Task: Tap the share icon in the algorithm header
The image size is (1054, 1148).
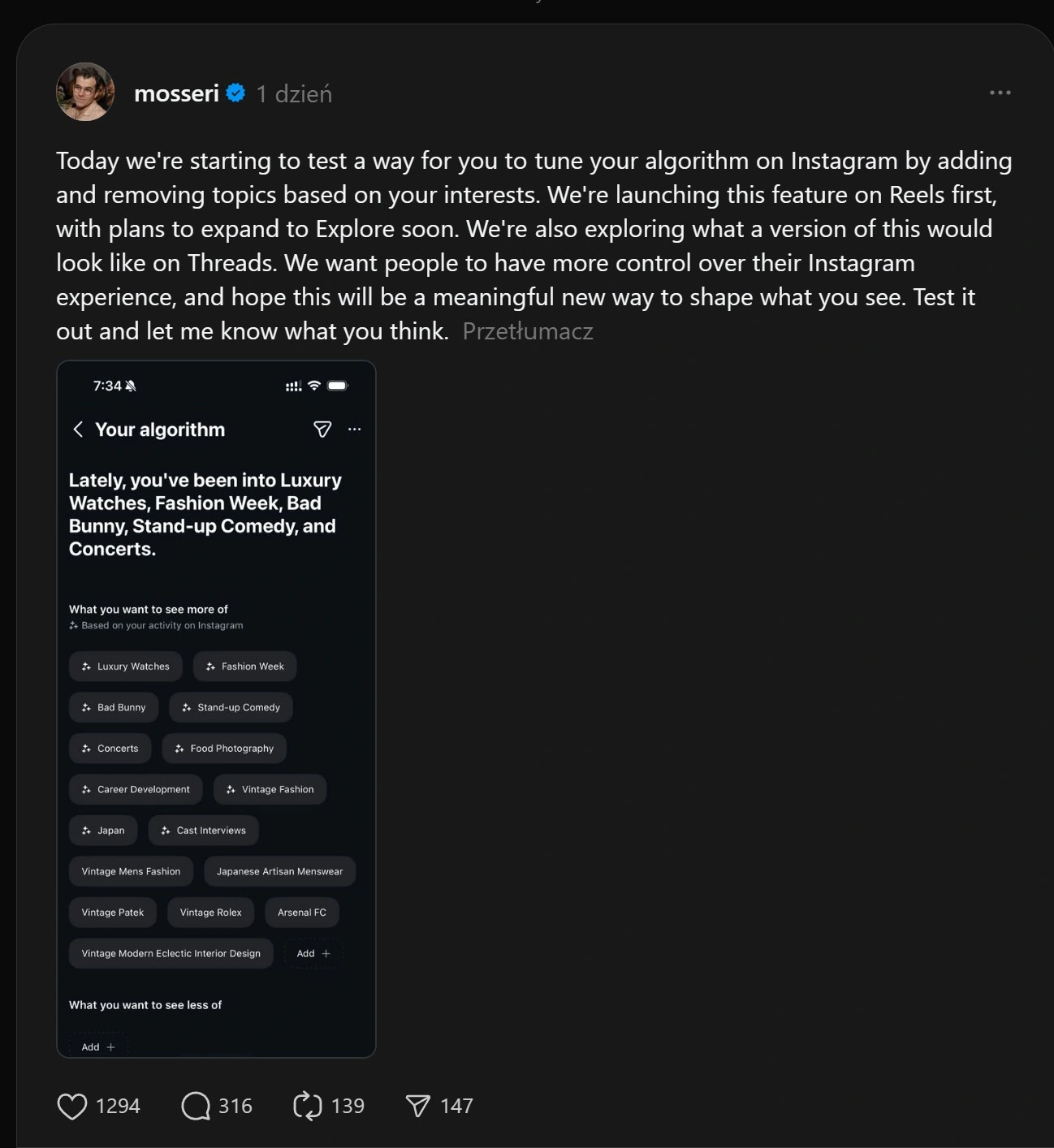Action: click(322, 429)
